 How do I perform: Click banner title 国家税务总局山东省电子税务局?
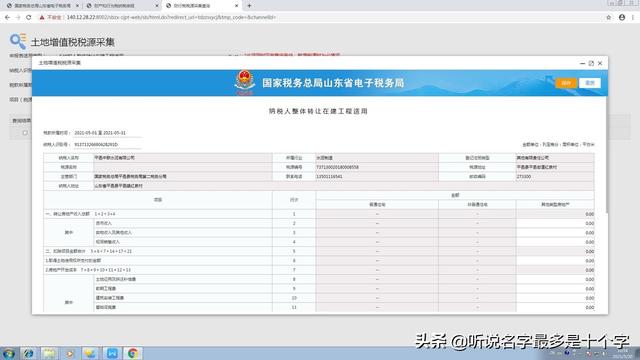click(333, 83)
